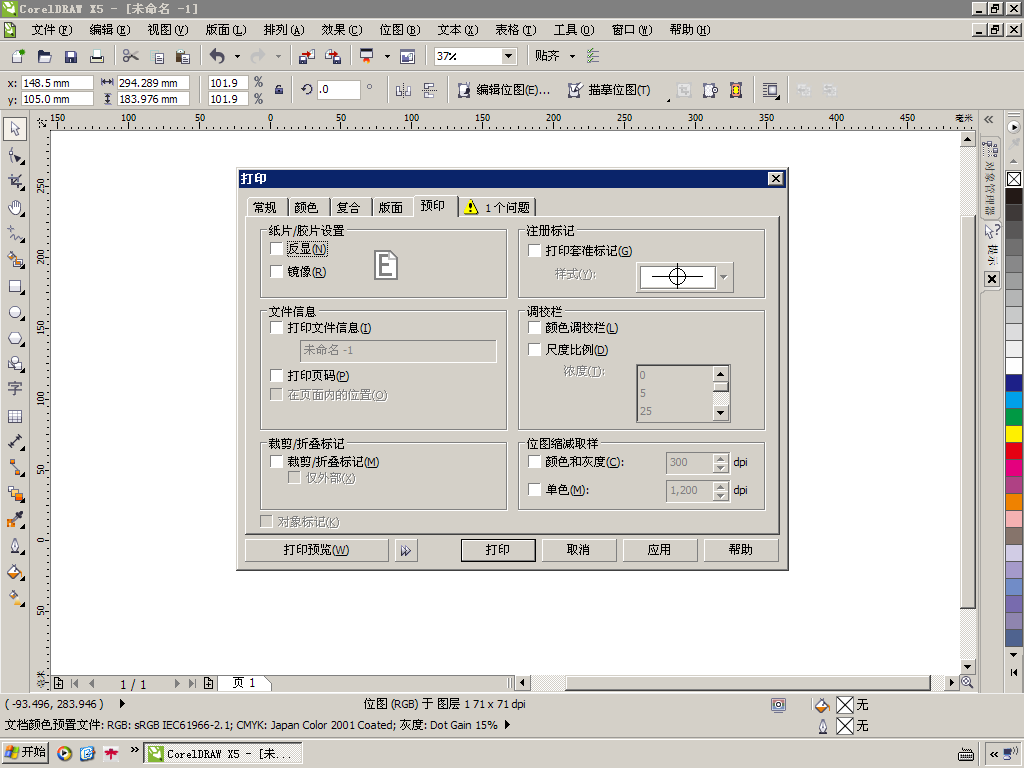Open the 文件(F) menu

tap(52, 30)
